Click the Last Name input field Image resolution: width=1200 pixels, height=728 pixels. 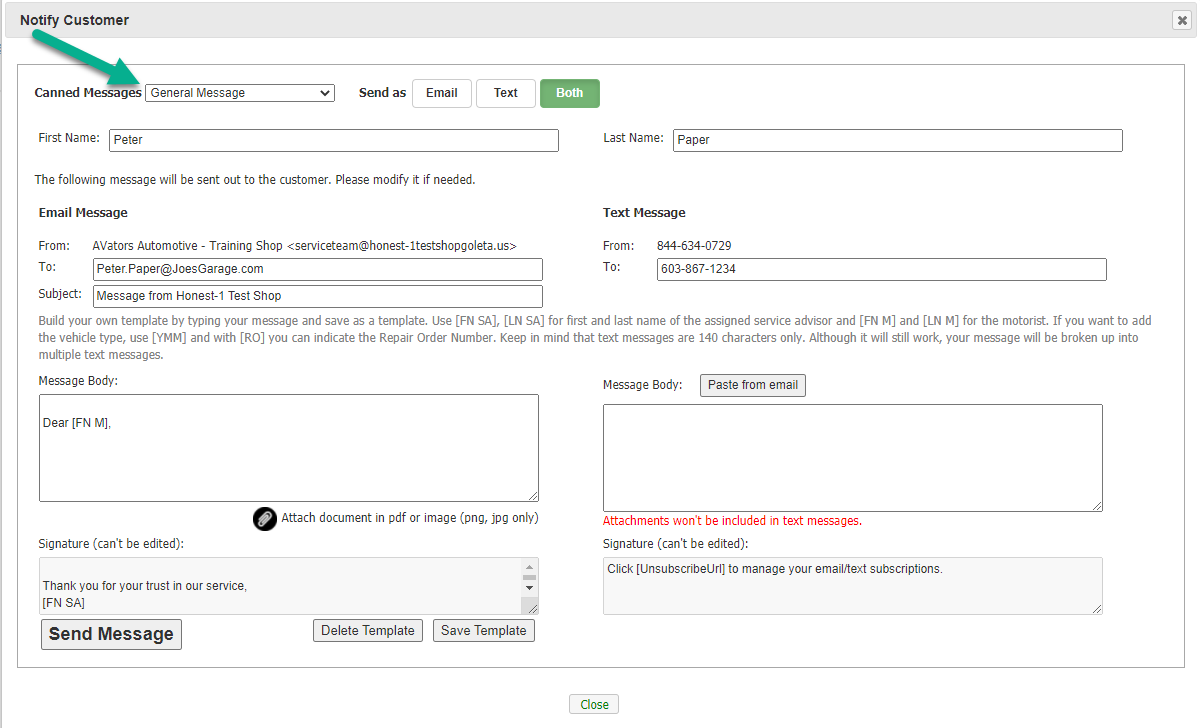click(898, 140)
